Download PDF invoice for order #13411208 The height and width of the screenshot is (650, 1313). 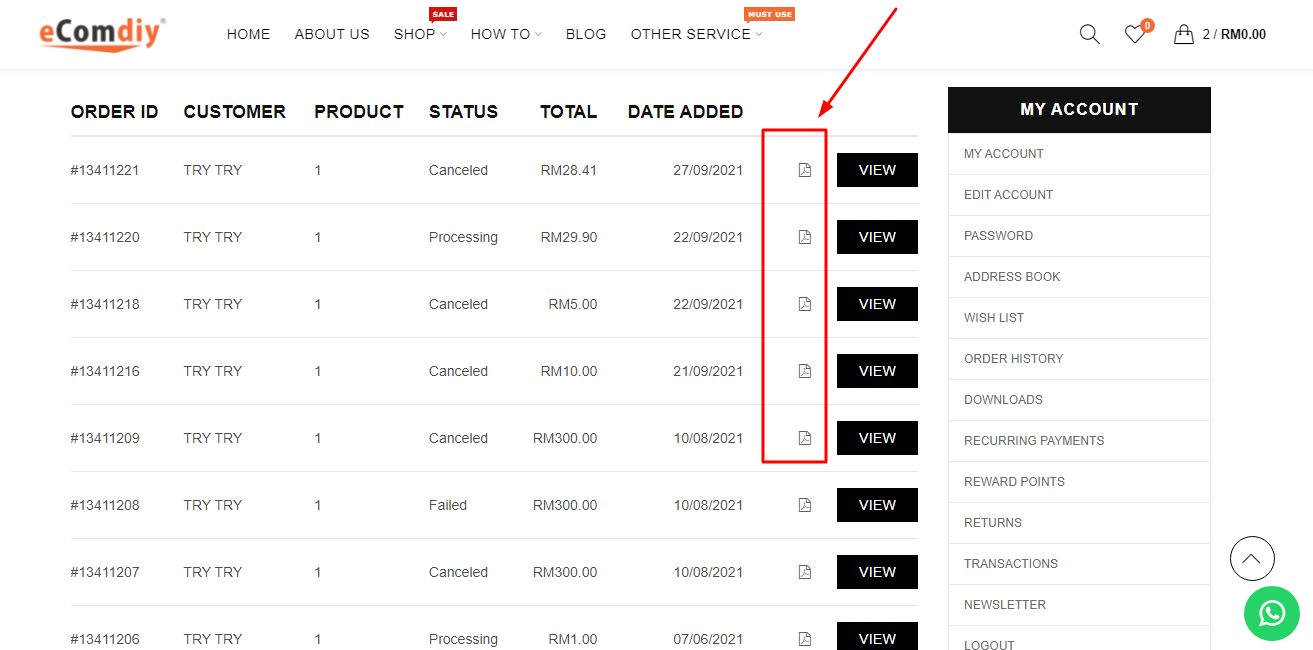coord(804,505)
